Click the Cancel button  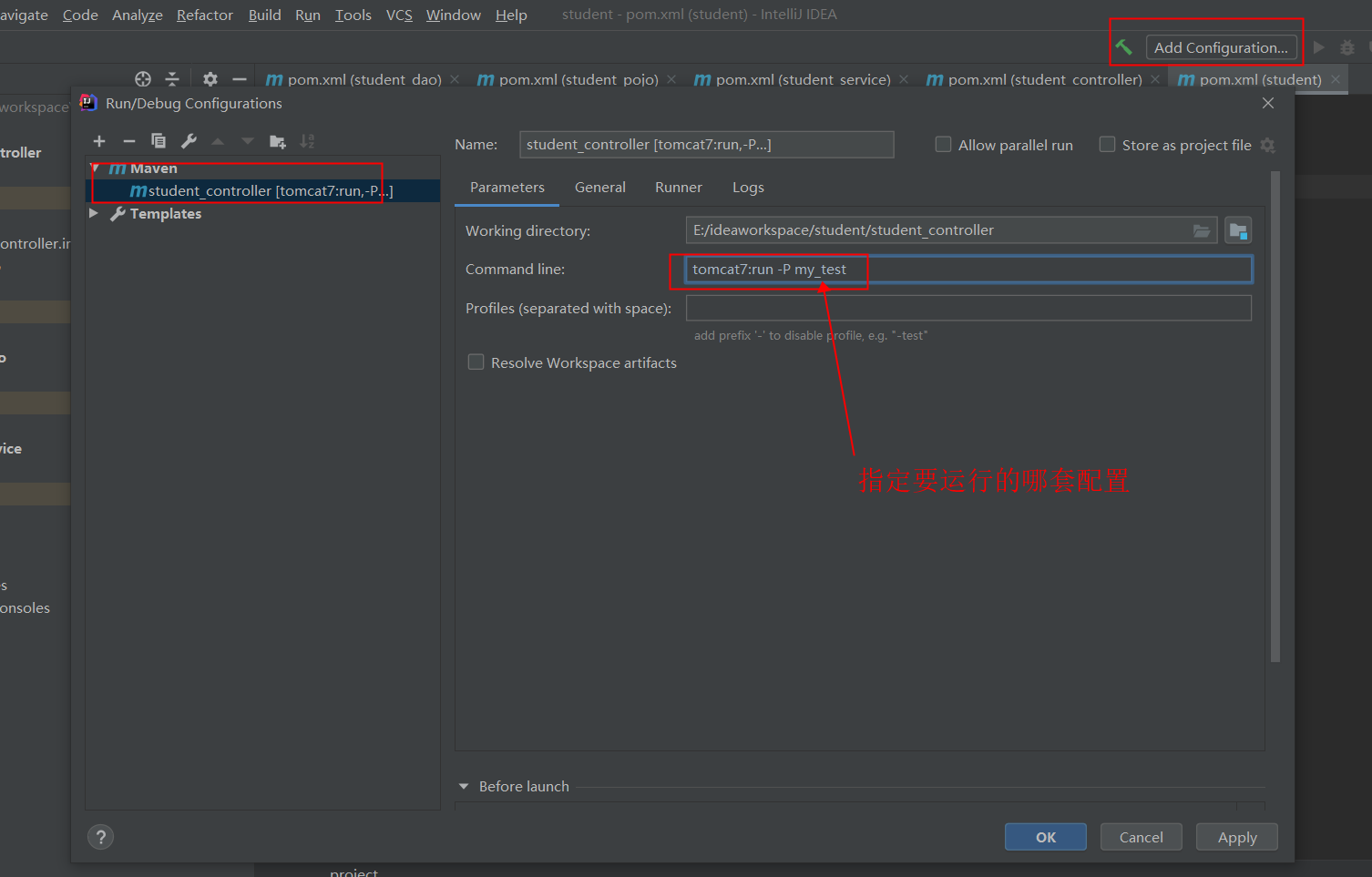click(1142, 837)
